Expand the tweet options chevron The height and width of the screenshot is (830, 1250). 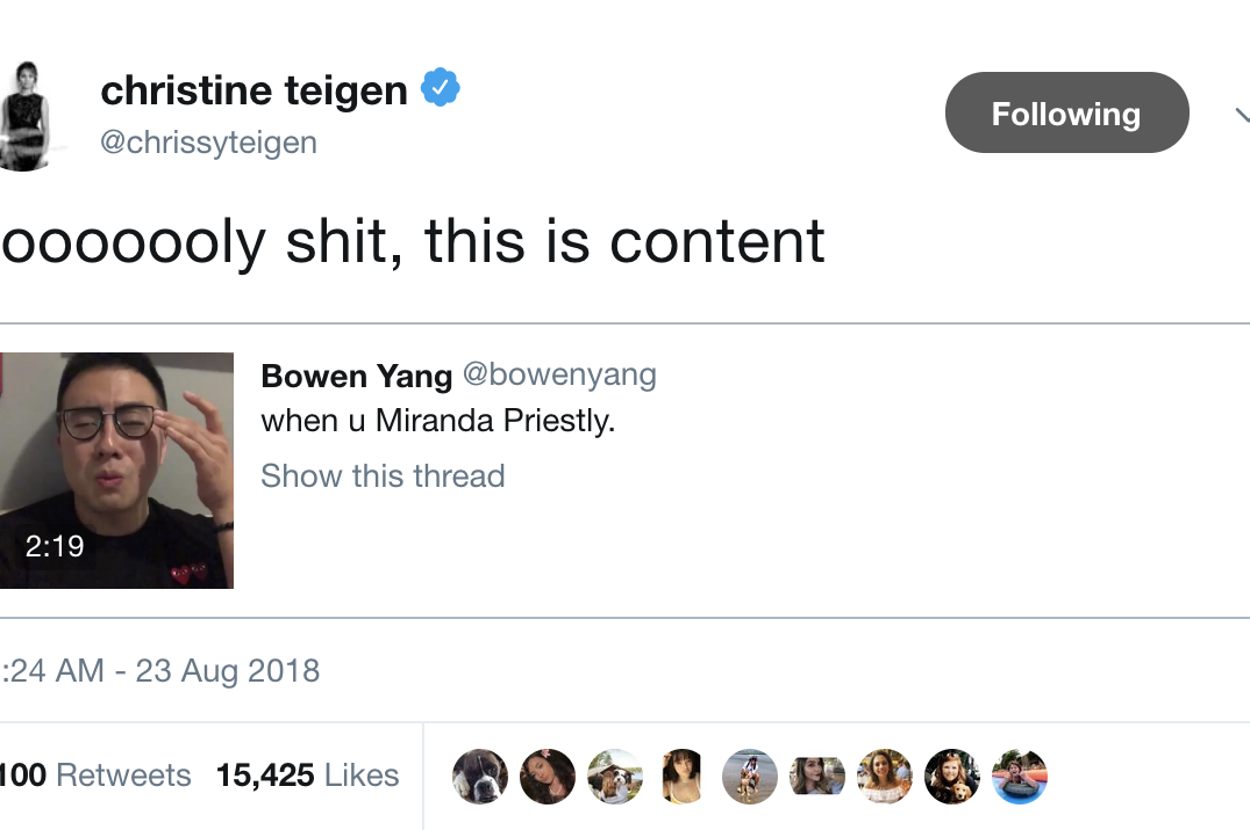point(1242,113)
